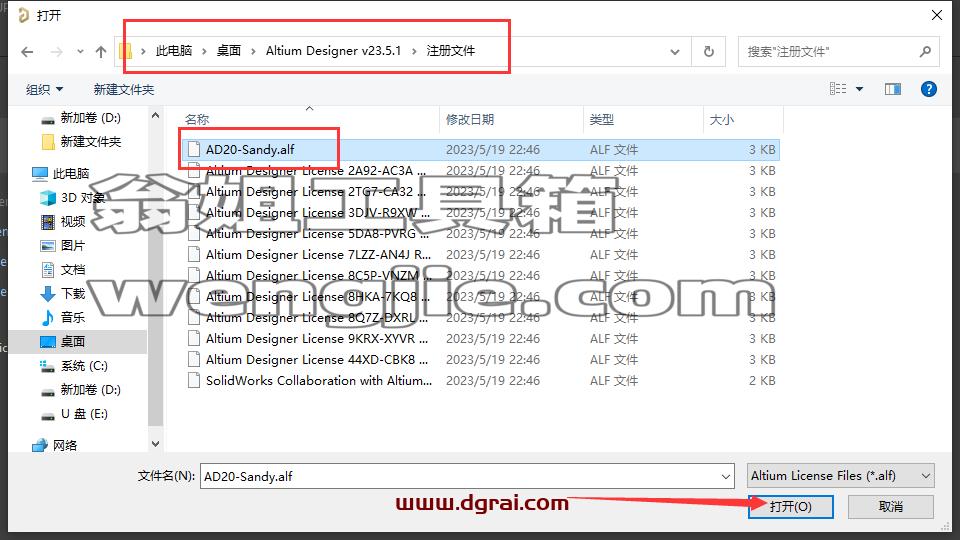The height and width of the screenshot is (540, 960).
Task: Change view layout icon
Action: [x=838, y=89]
